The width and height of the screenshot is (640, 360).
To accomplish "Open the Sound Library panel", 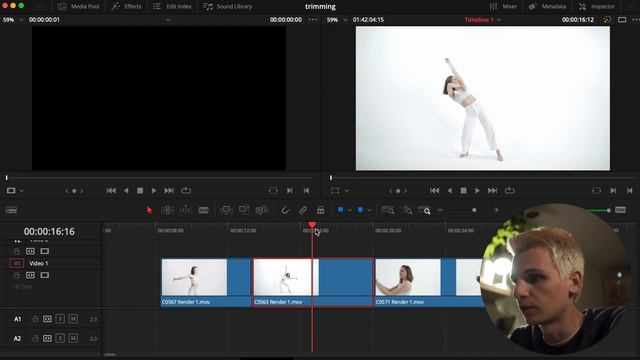I will [228, 7].
